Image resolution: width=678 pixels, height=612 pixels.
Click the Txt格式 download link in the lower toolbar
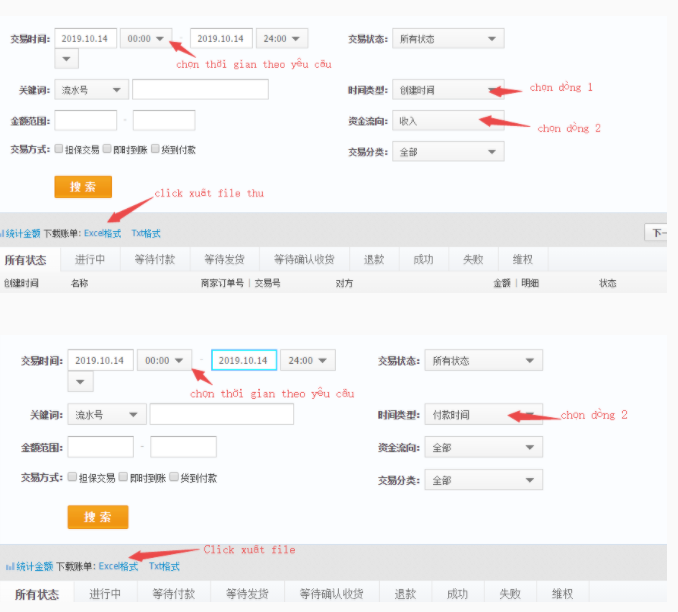coord(164,566)
